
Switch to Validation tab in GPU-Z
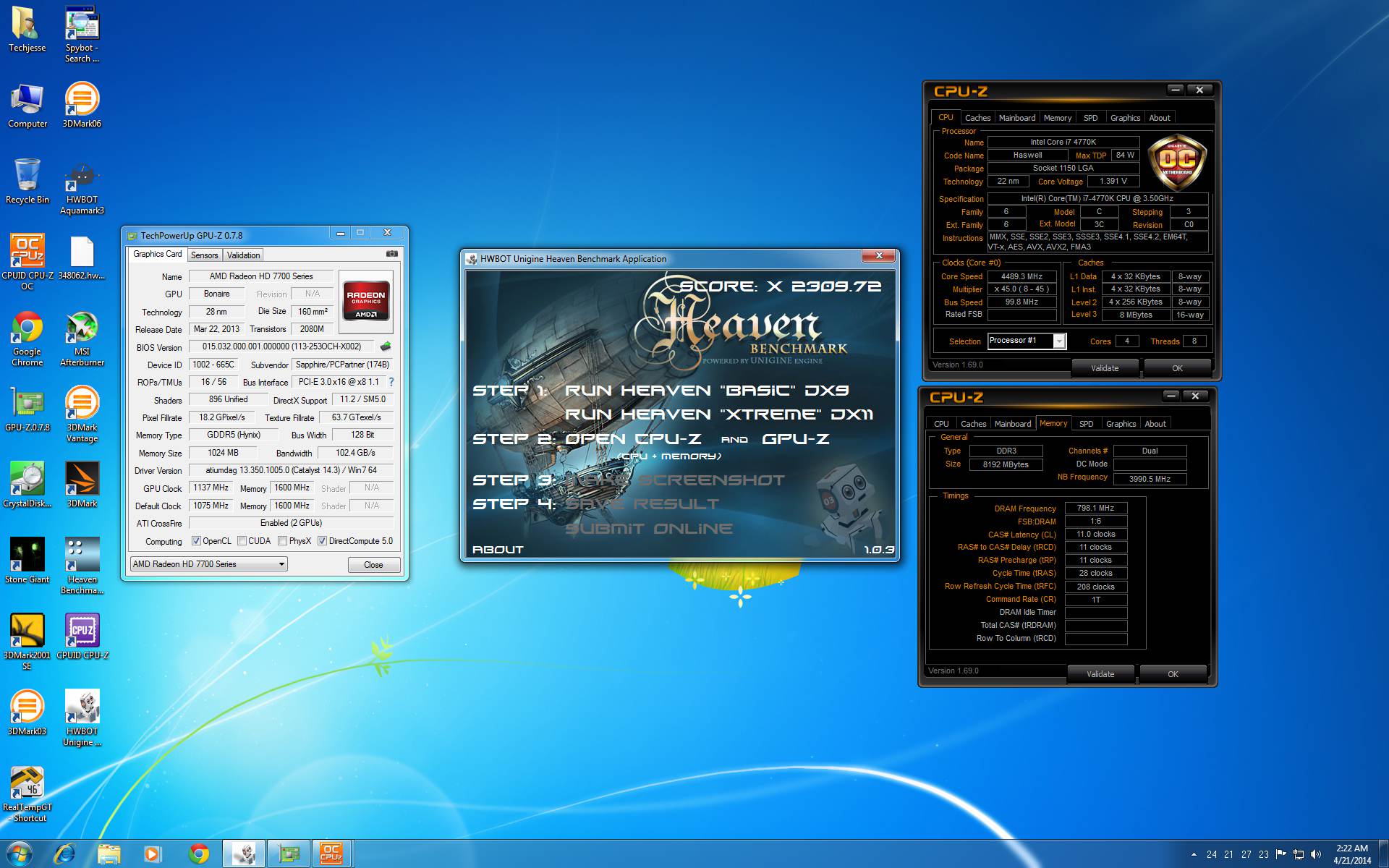(243, 255)
